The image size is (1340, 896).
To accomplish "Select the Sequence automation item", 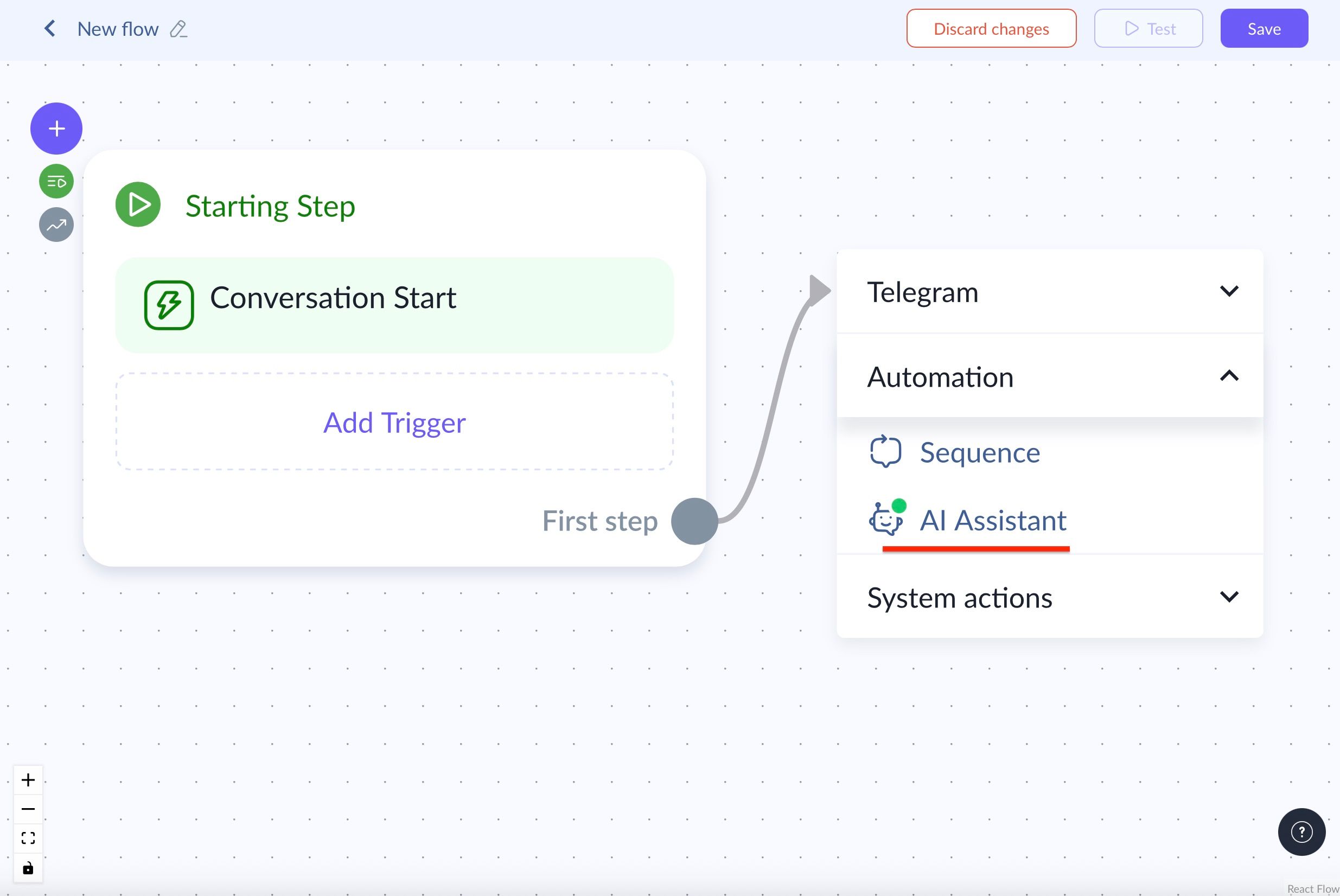I will click(x=979, y=452).
